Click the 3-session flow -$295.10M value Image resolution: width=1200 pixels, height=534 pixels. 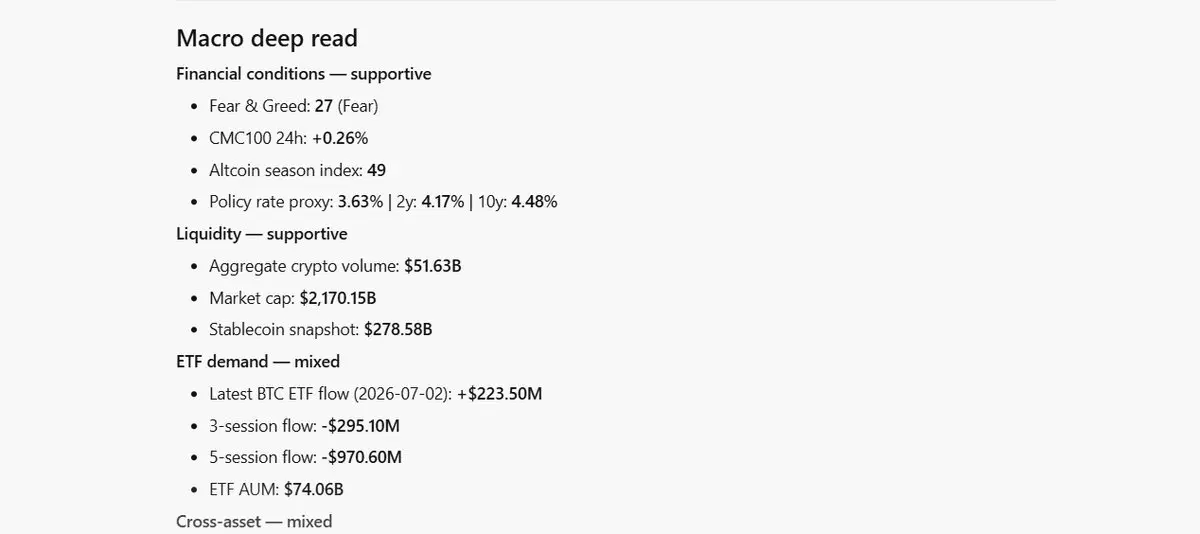(x=361, y=426)
